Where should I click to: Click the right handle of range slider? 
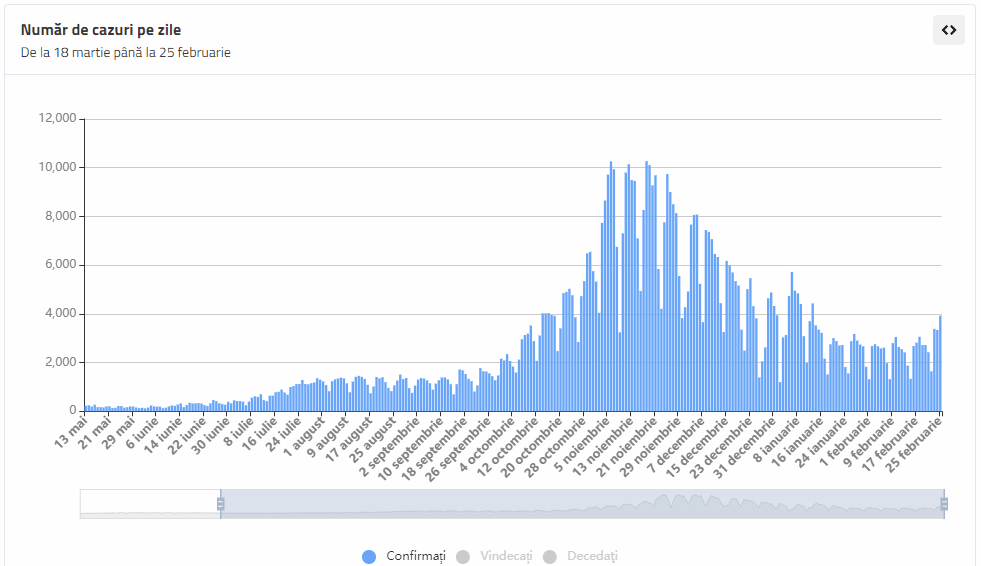(943, 504)
